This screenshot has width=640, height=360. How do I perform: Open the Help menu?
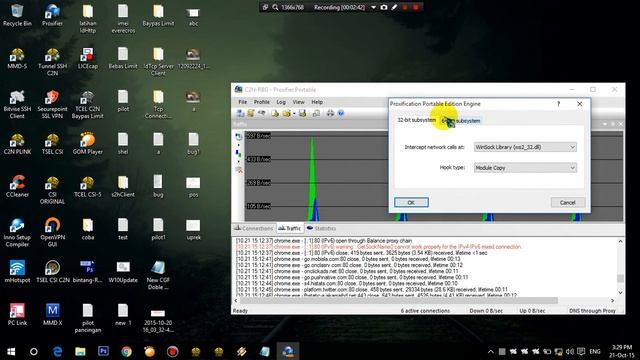[x=317, y=102]
